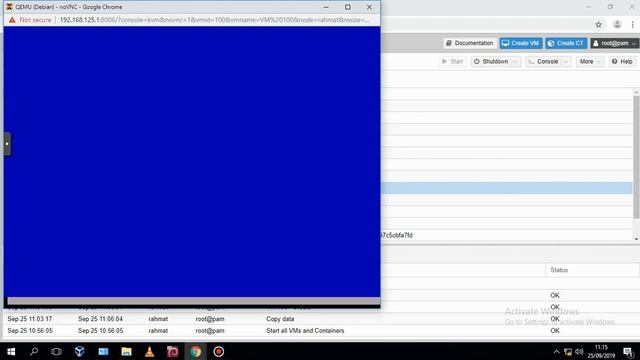640x360 pixels.
Task: Open the Chrome profile avatar icon
Action: [x=617, y=24]
